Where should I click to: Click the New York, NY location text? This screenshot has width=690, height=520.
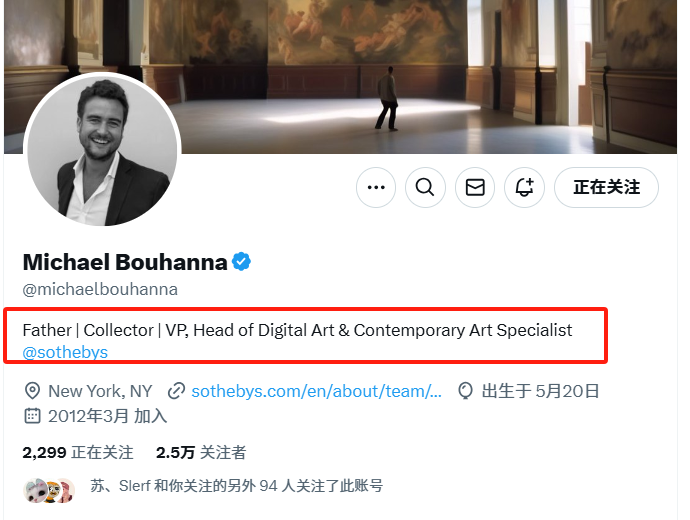pyautogui.click(x=100, y=391)
